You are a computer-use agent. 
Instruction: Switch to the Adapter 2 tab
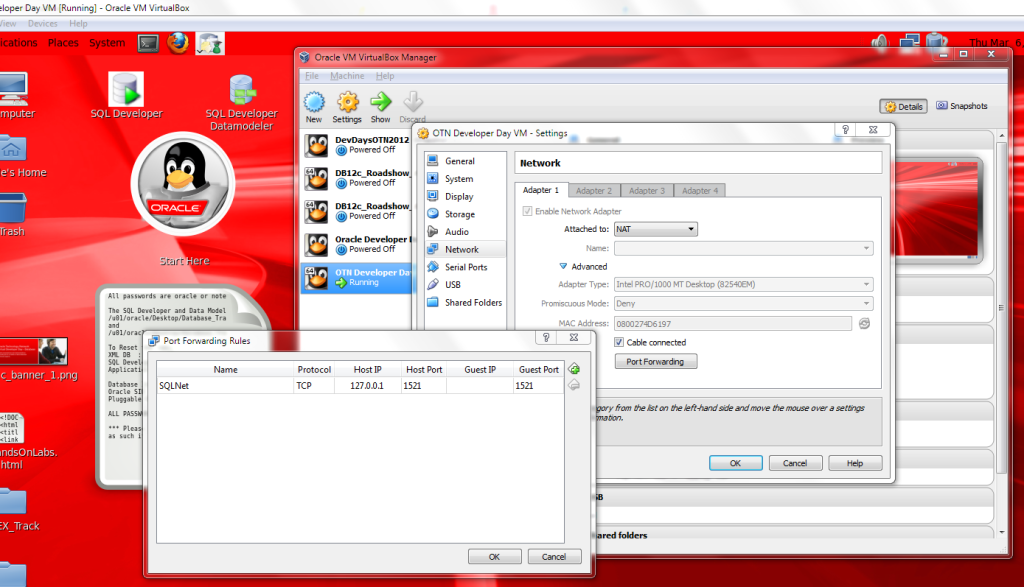tap(594, 191)
